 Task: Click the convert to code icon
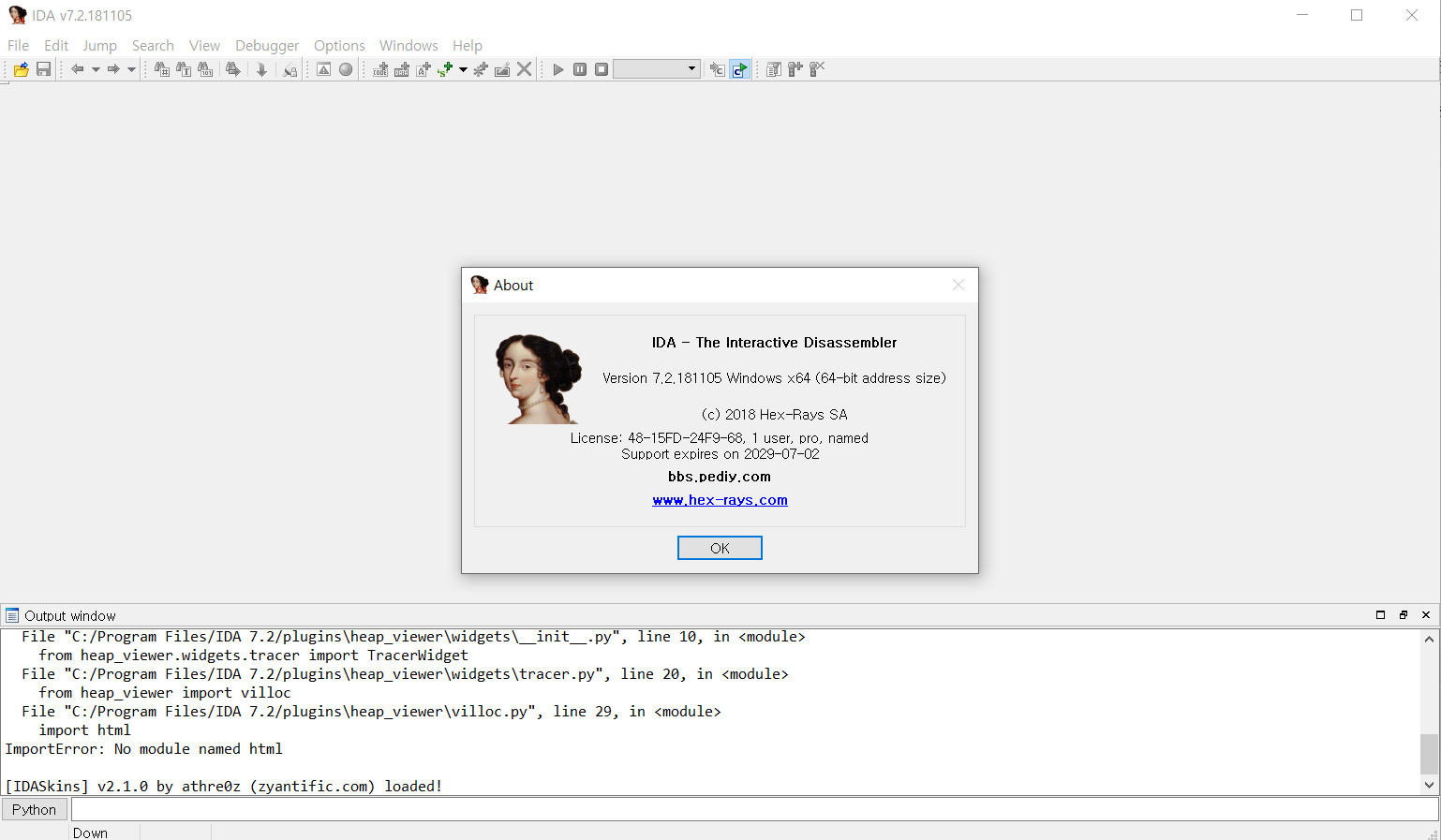tap(380, 69)
